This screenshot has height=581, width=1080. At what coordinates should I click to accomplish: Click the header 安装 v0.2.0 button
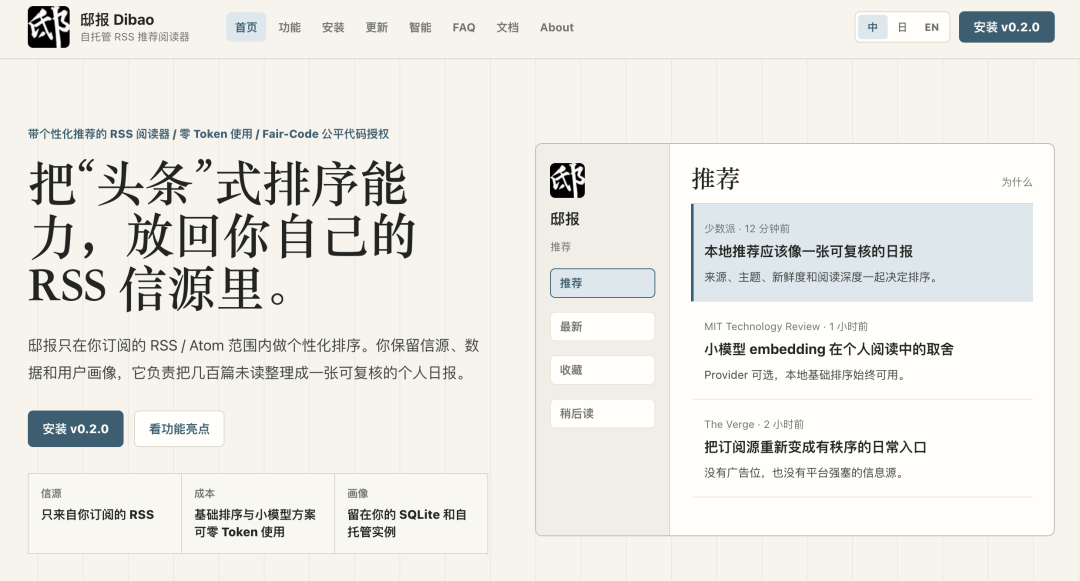[x=1006, y=28]
